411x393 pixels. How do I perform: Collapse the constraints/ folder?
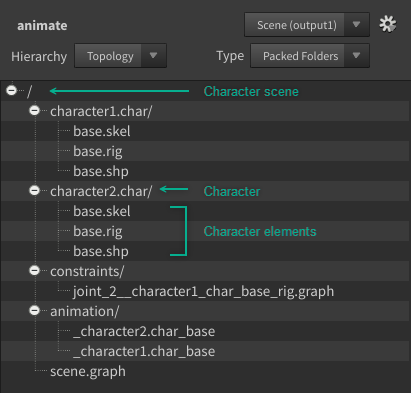[34, 270]
